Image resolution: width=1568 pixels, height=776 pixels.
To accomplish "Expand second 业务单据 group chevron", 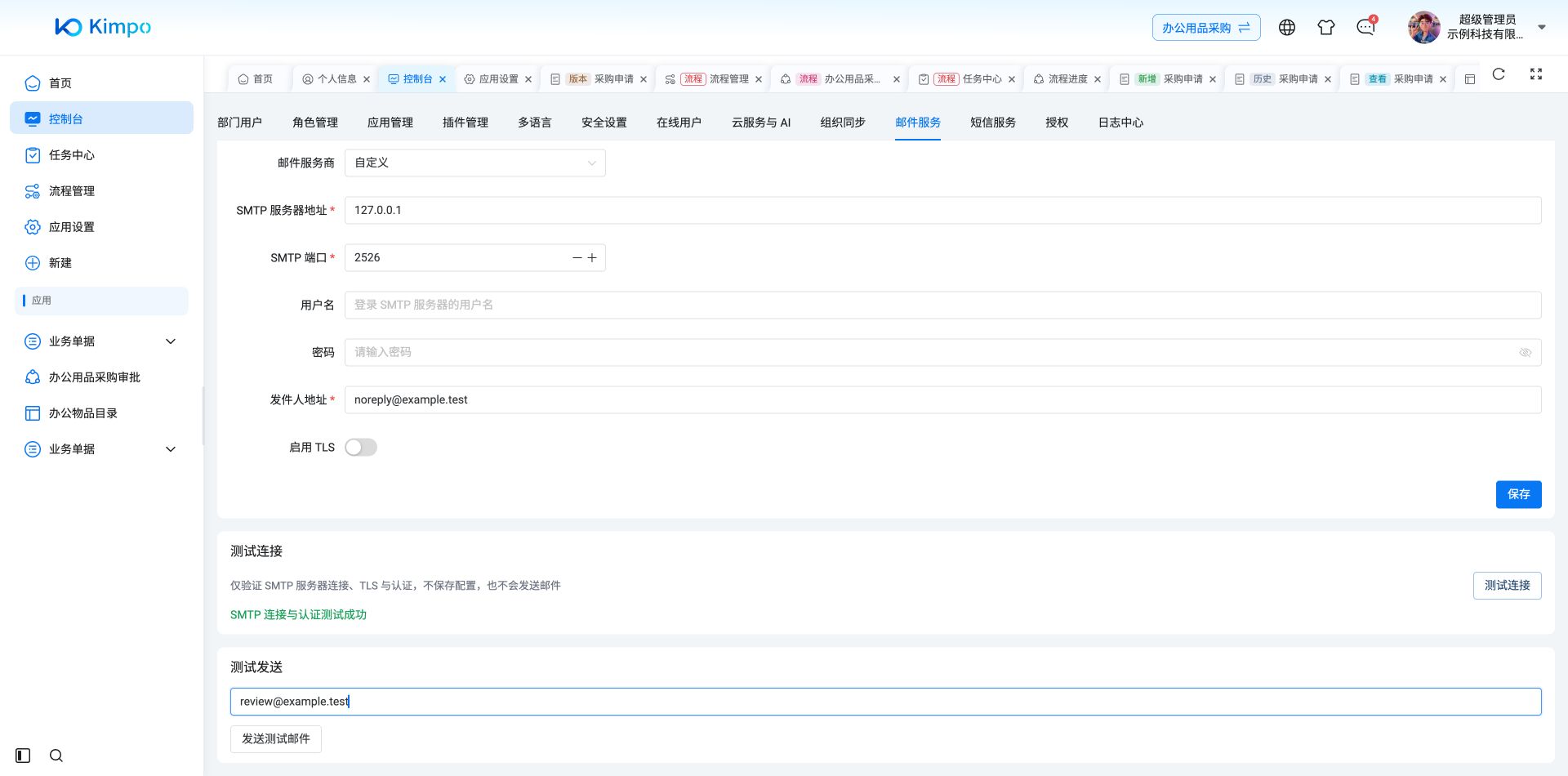I will coord(171,448).
